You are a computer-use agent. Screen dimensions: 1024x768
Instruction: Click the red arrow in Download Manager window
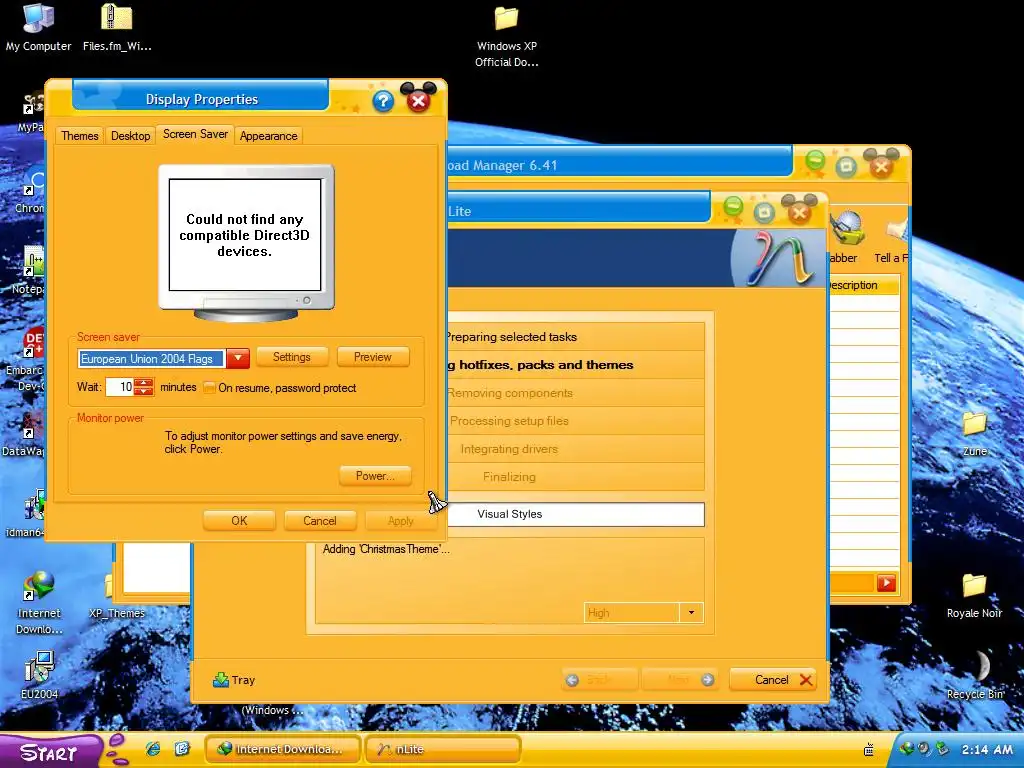coord(886,583)
